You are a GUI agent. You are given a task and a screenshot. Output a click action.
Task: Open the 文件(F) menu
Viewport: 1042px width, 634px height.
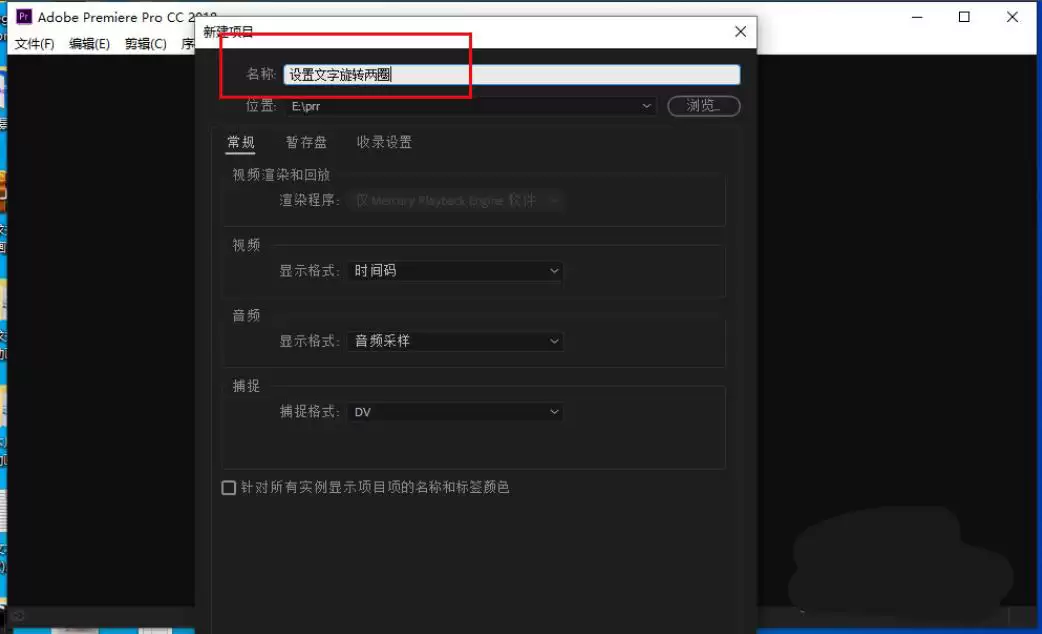point(35,44)
